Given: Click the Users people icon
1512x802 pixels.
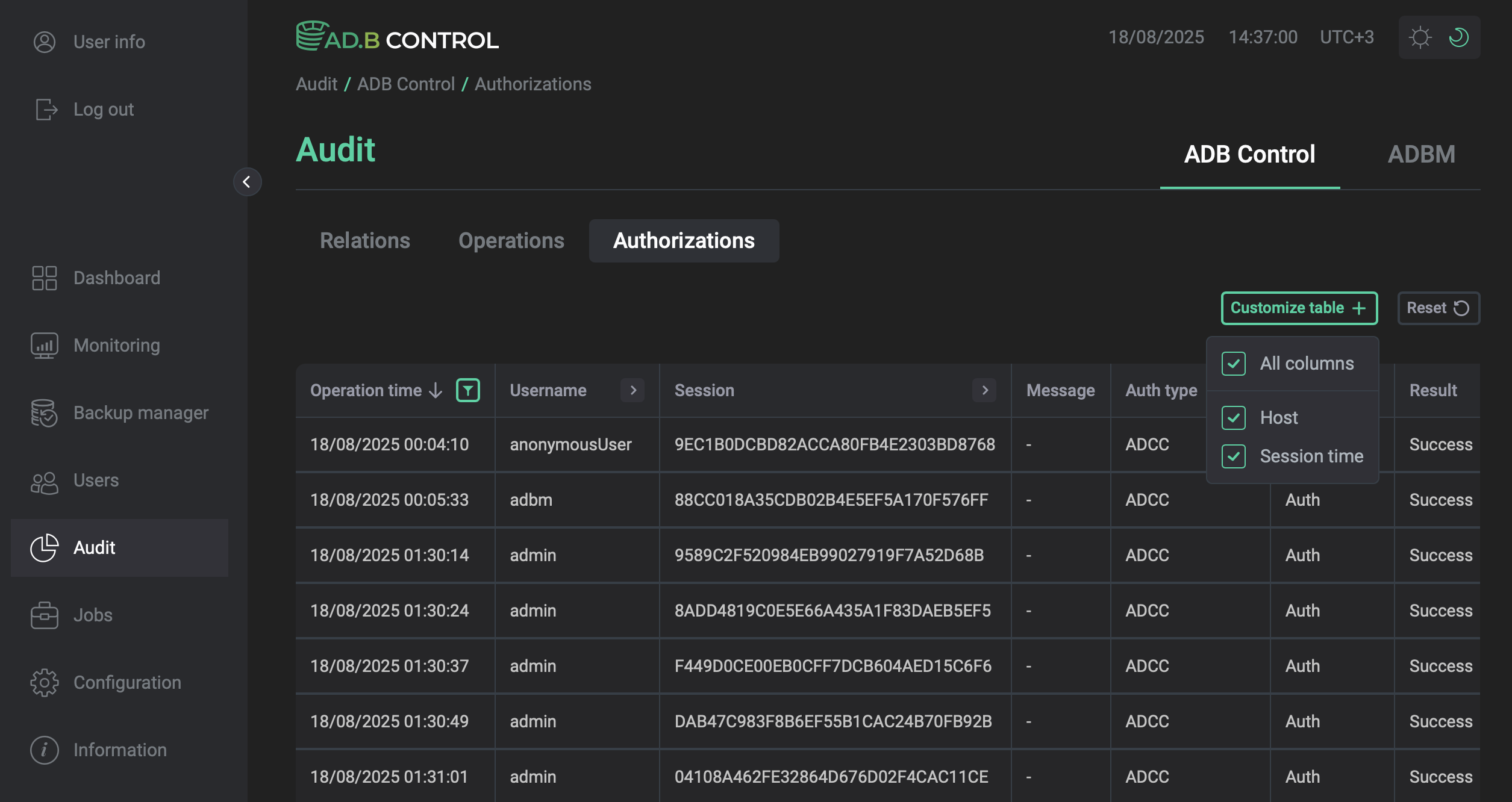Looking at the screenshot, I should point(44,482).
